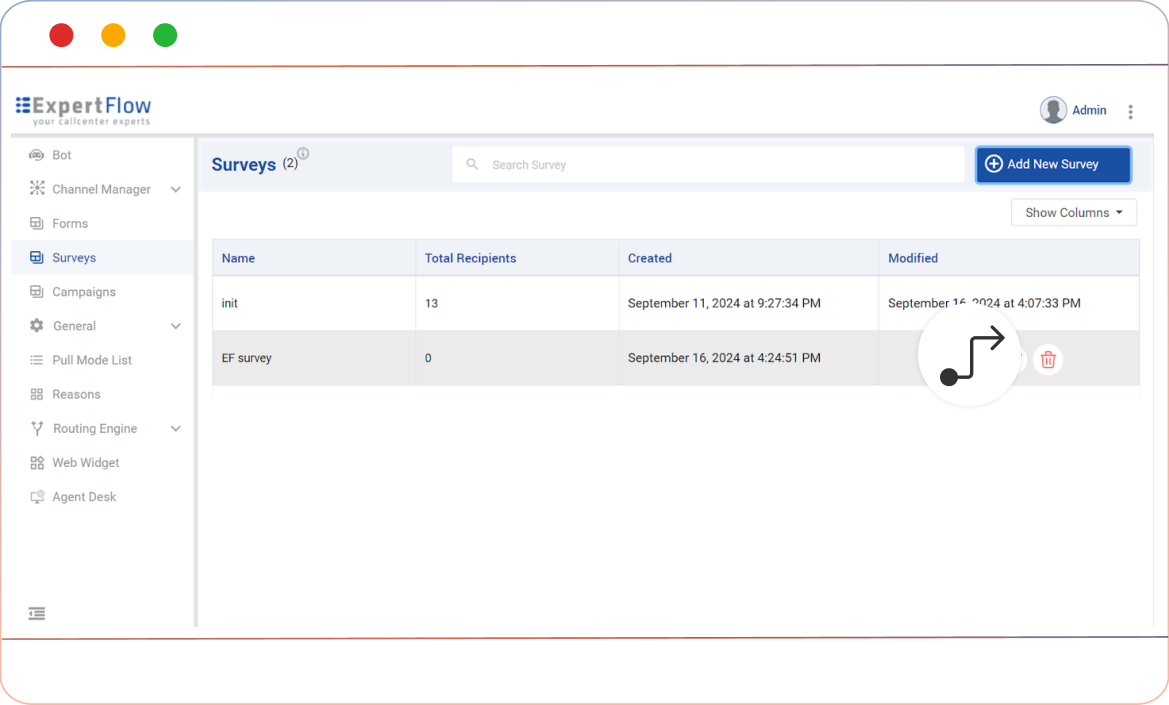The width and height of the screenshot is (1169, 705).
Task: Open the Forms section icon
Action: click(x=36, y=223)
